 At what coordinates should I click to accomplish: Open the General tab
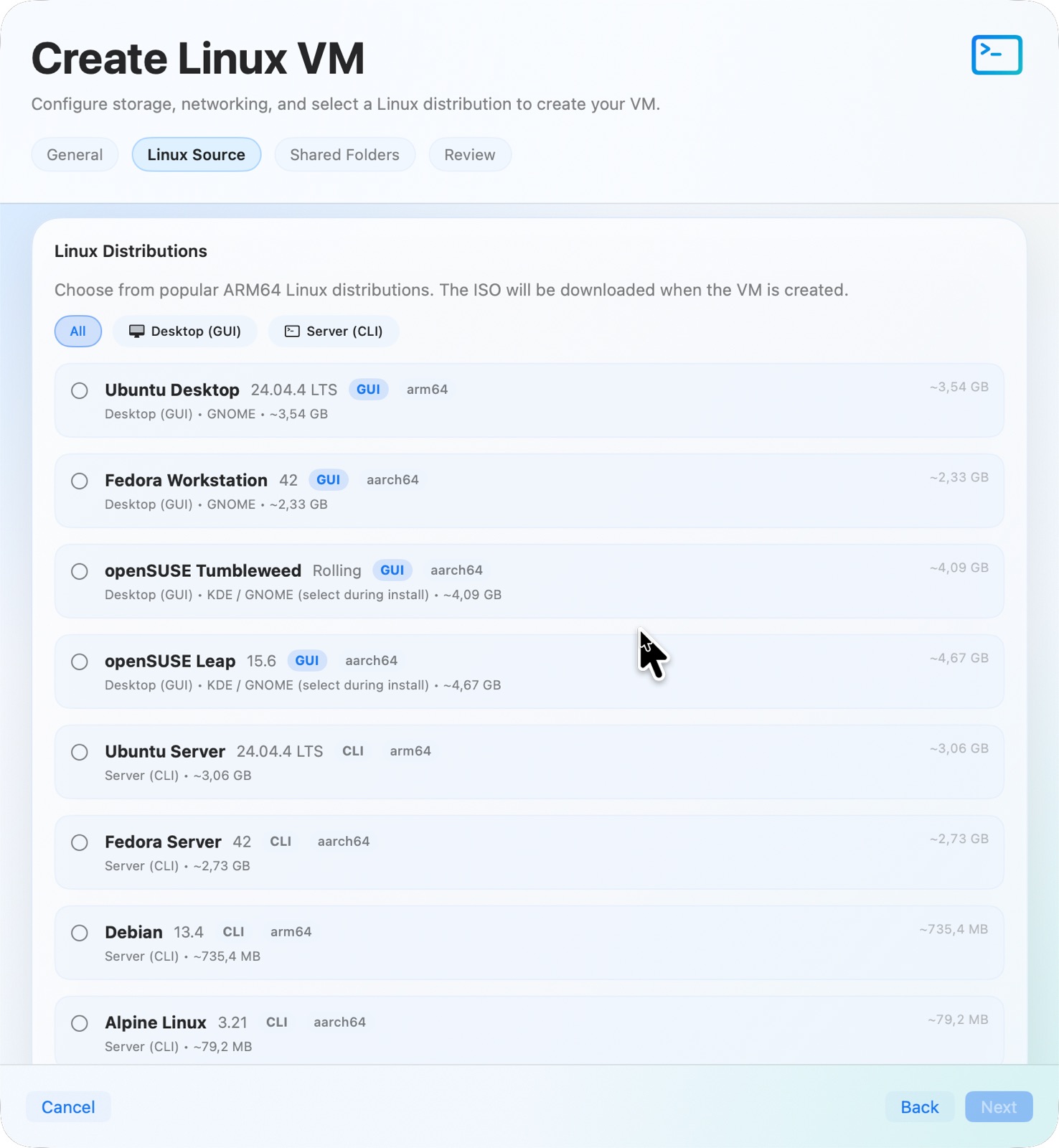[75, 154]
